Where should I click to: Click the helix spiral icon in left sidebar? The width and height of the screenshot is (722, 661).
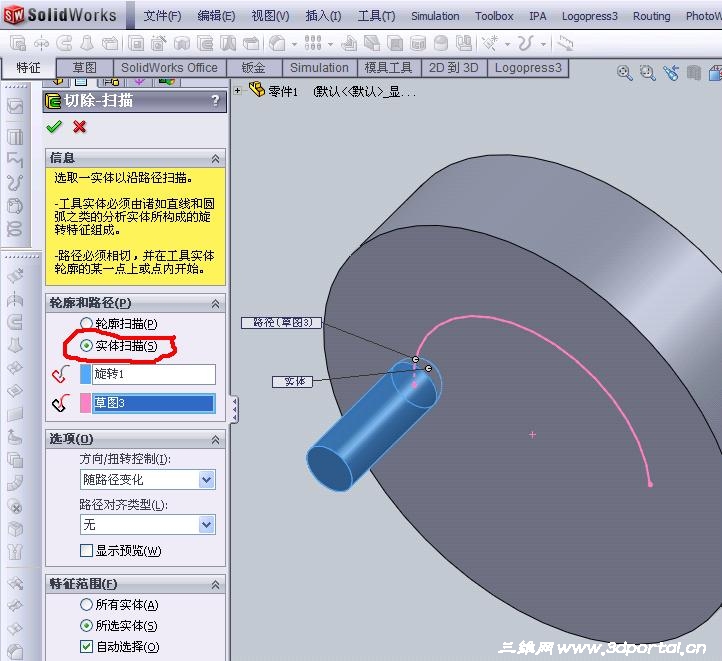(15, 229)
